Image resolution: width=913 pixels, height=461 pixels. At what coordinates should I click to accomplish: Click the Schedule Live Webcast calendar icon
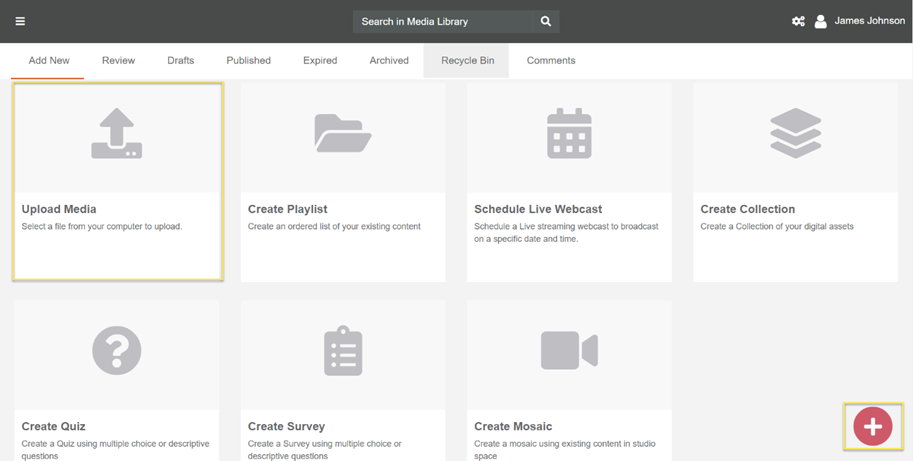(x=569, y=133)
